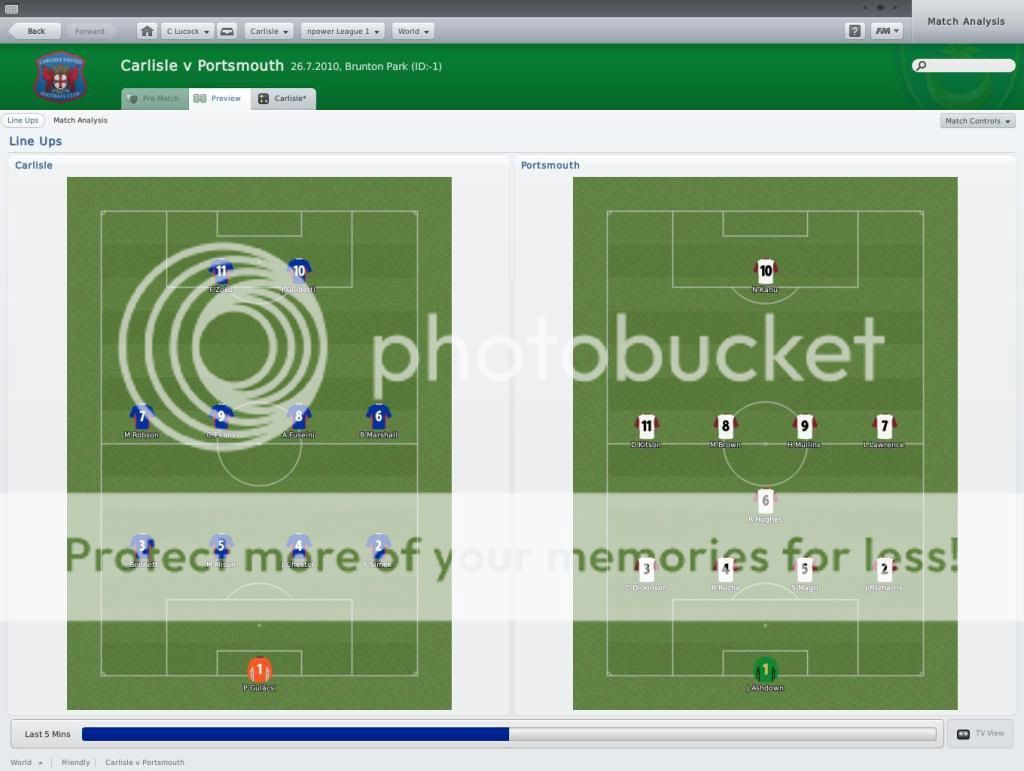Select Carlisle number 9 Evans shirt
This screenshot has width=1024, height=771.
pyautogui.click(x=221, y=416)
